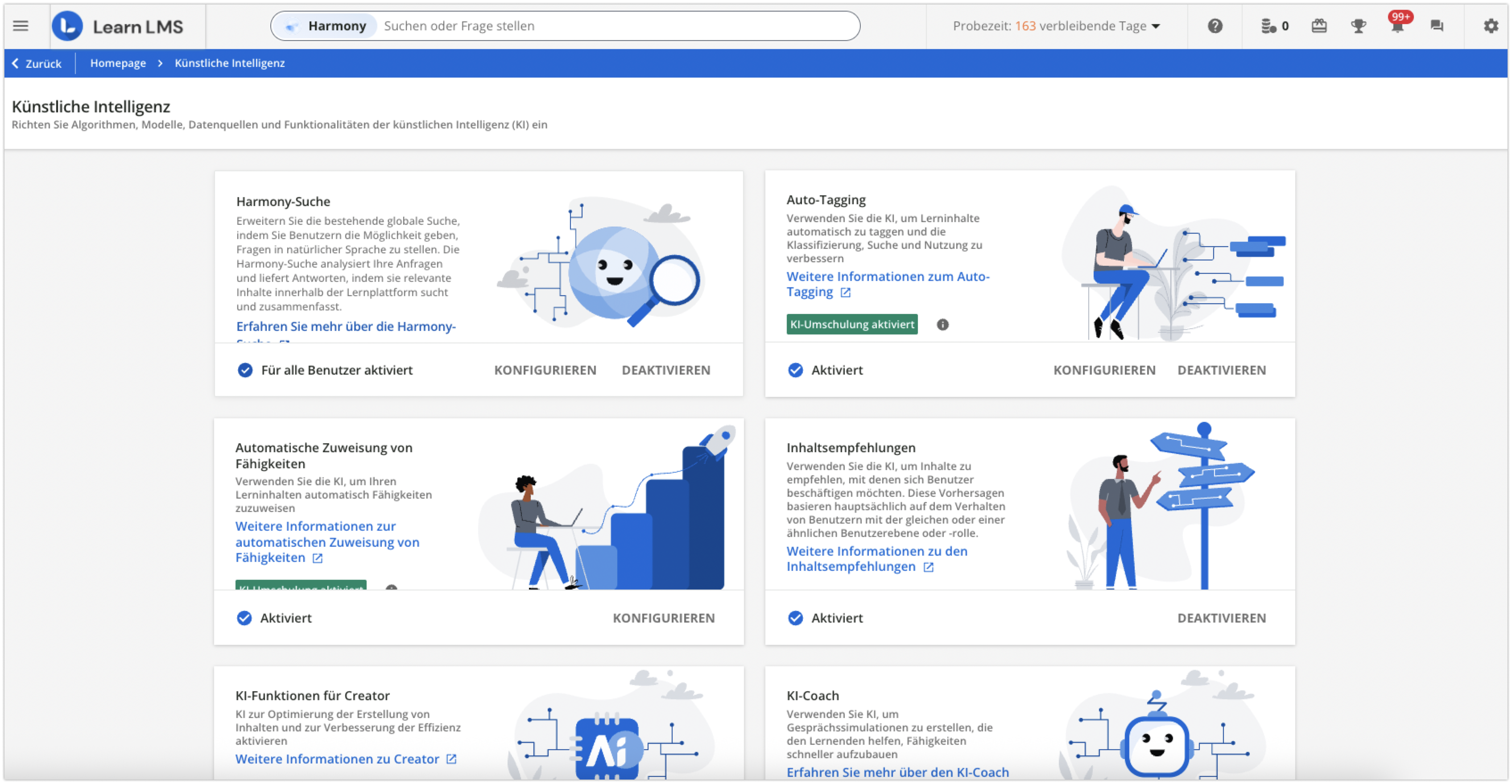The height and width of the screenshot is (784, 1512).
Task: Go back using Zurück
Action: pos(37,63)
